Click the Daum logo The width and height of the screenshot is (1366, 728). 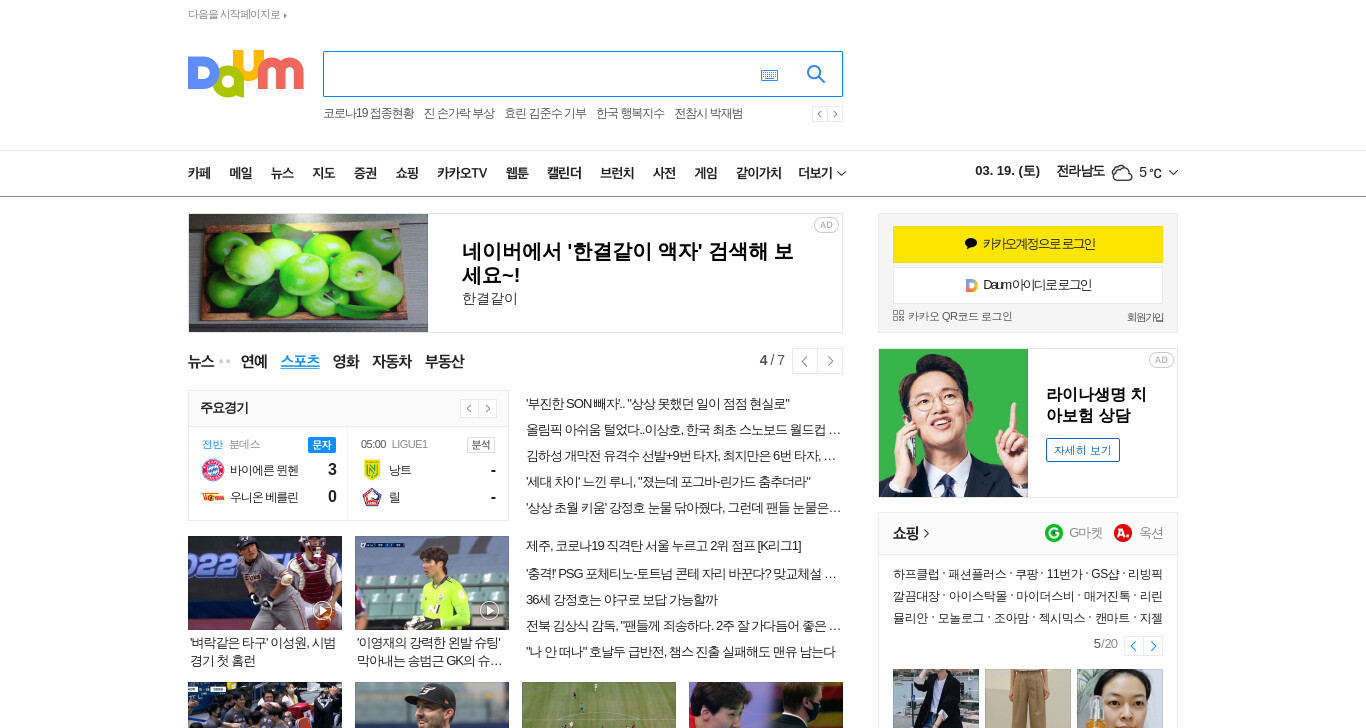tap(246, 74)
